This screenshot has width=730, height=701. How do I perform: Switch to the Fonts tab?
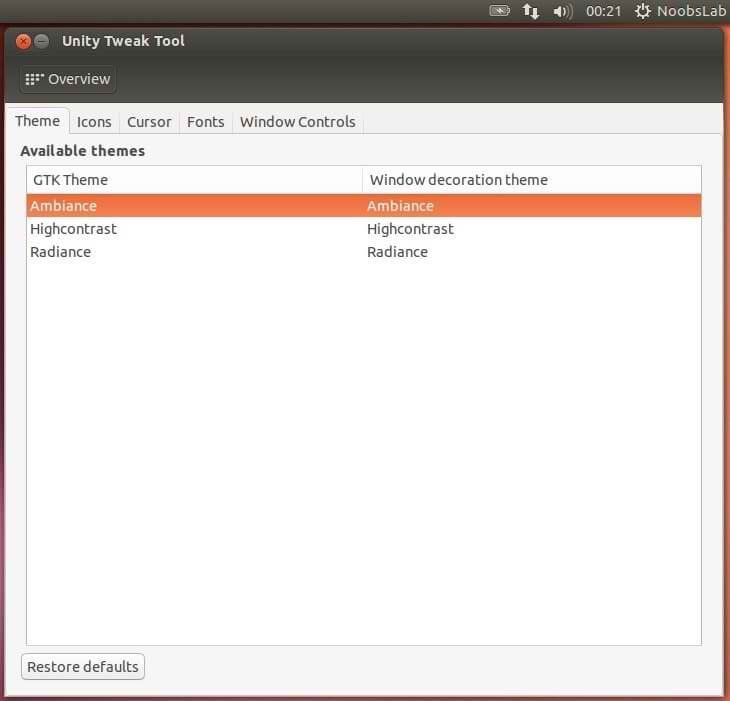[x=205, y=122]
